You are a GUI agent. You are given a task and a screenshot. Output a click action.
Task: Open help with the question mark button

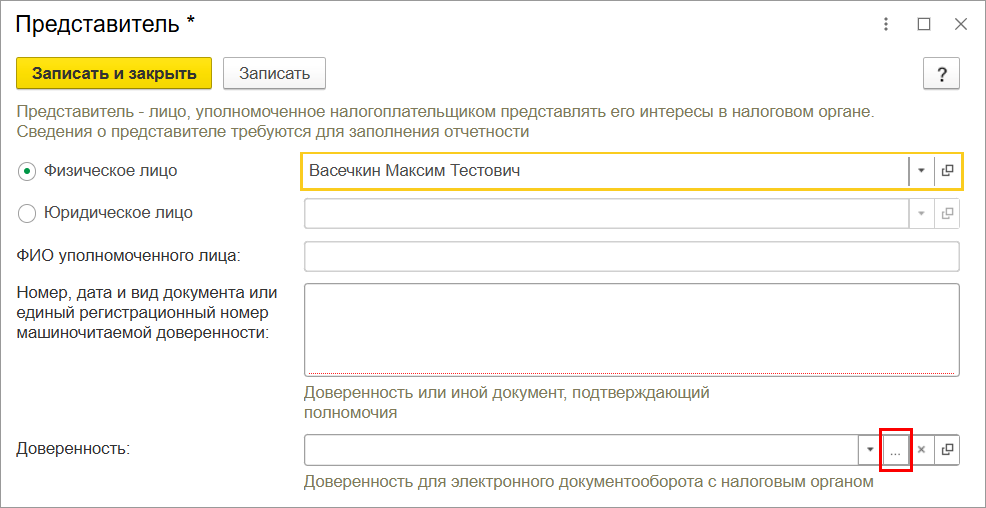click(941, 74)
